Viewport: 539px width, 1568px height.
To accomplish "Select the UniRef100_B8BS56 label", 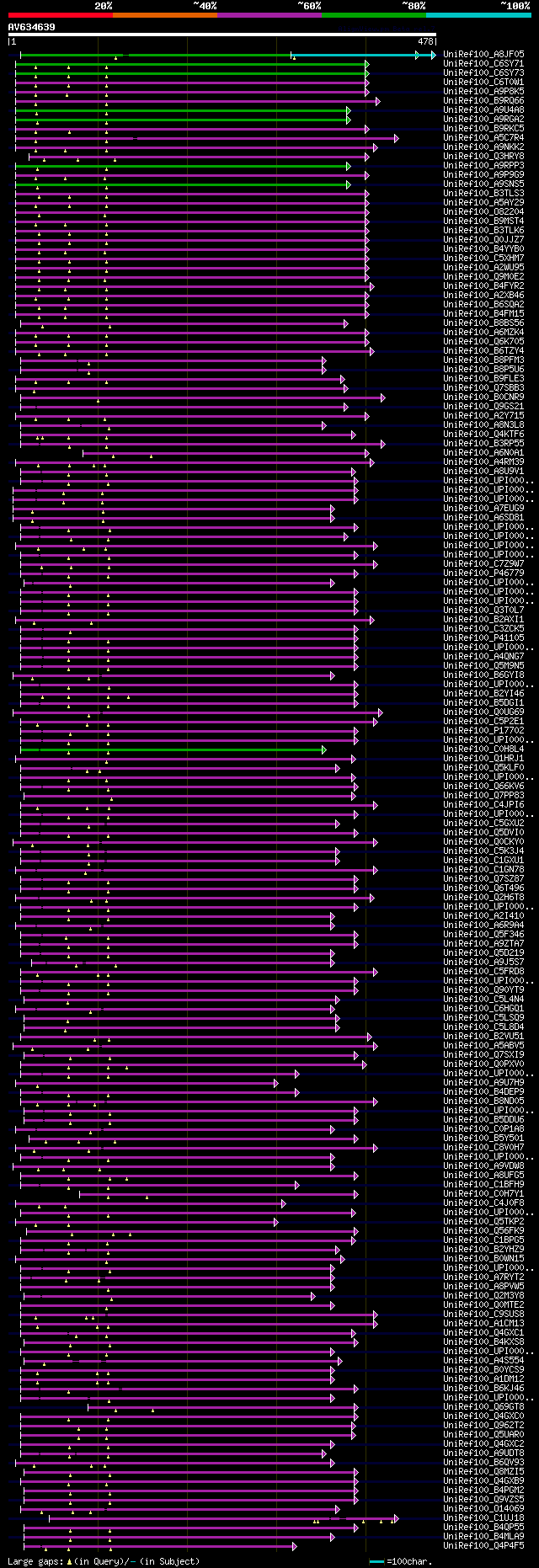I will pyautogui.click(x=483, y=323).
